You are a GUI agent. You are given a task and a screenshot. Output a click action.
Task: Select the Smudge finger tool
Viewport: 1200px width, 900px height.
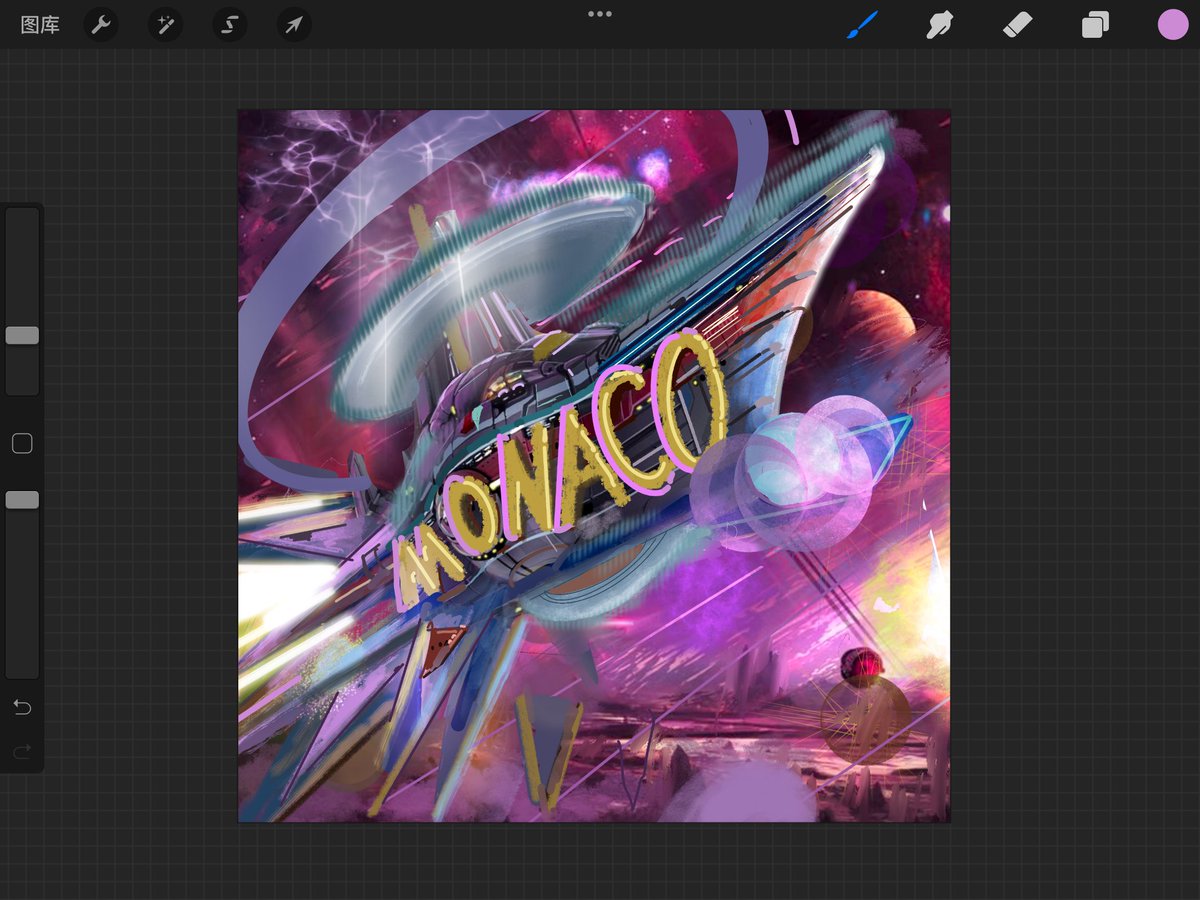[x=939, y=25]
